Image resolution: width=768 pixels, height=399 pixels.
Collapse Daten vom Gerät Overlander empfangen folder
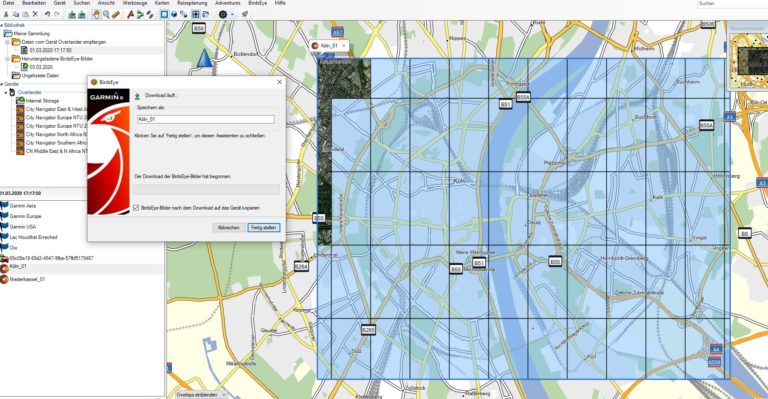pyautogui.click(x=7, y=42)
